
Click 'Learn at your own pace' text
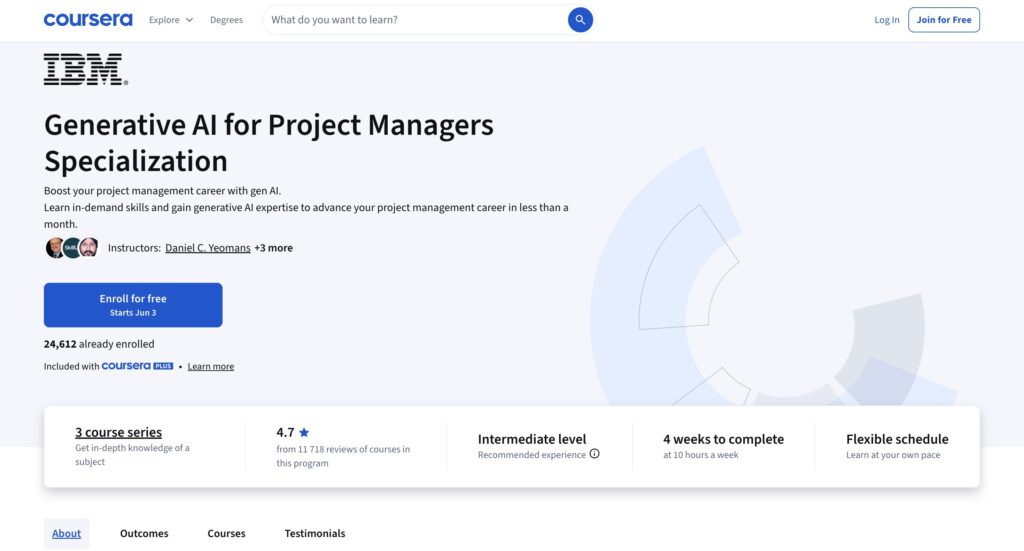click(893, 455)
